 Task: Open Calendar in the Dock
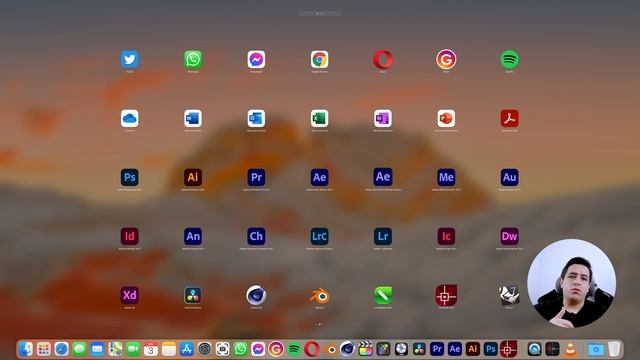click(151, 349)
